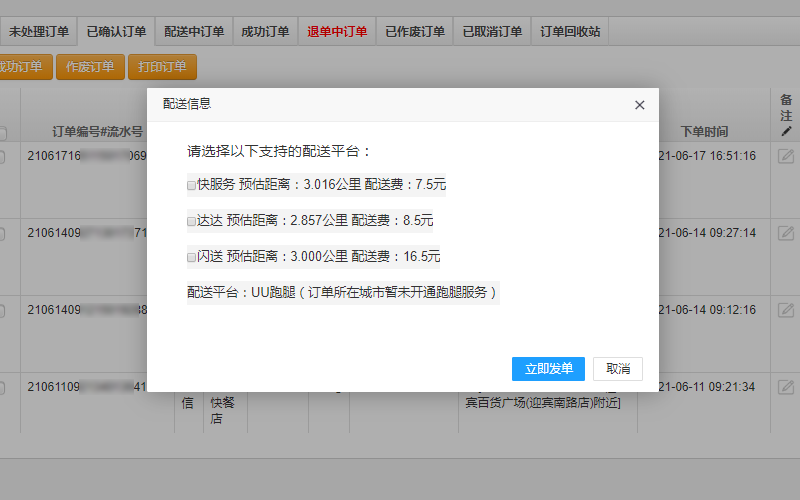Go to the 配送中订单 tab
The width and height of the screenshot is (800, 500).
coord(194,32)
